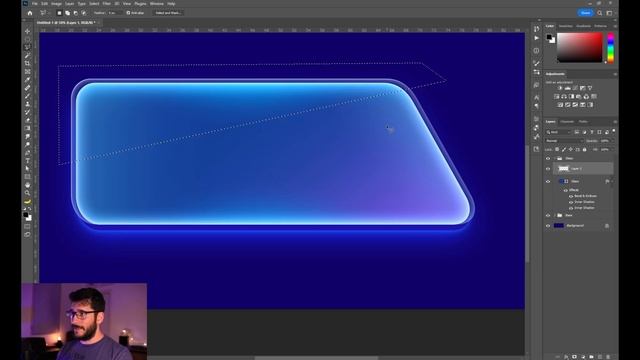The width and height of the screenshot is (640, 360).
Task: Switch to the Paths tab
Action: pos(583,122)
